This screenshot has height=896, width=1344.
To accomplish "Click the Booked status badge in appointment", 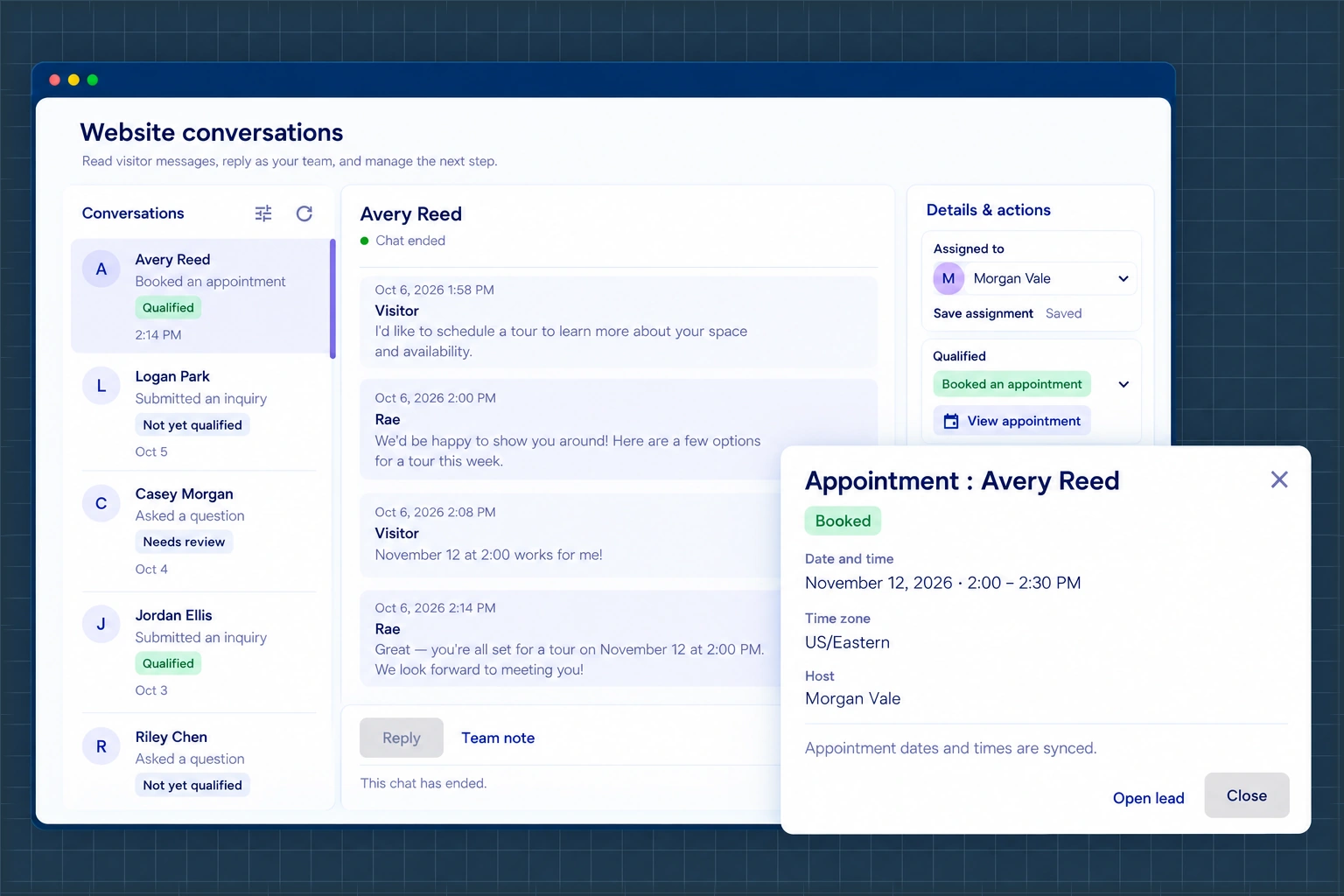I will [x=843, y=521].
